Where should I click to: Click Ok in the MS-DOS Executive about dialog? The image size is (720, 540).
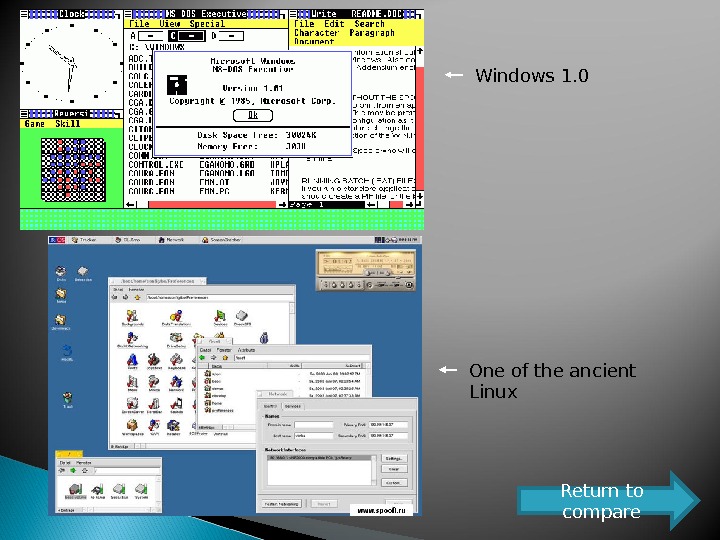click(253, 115)
